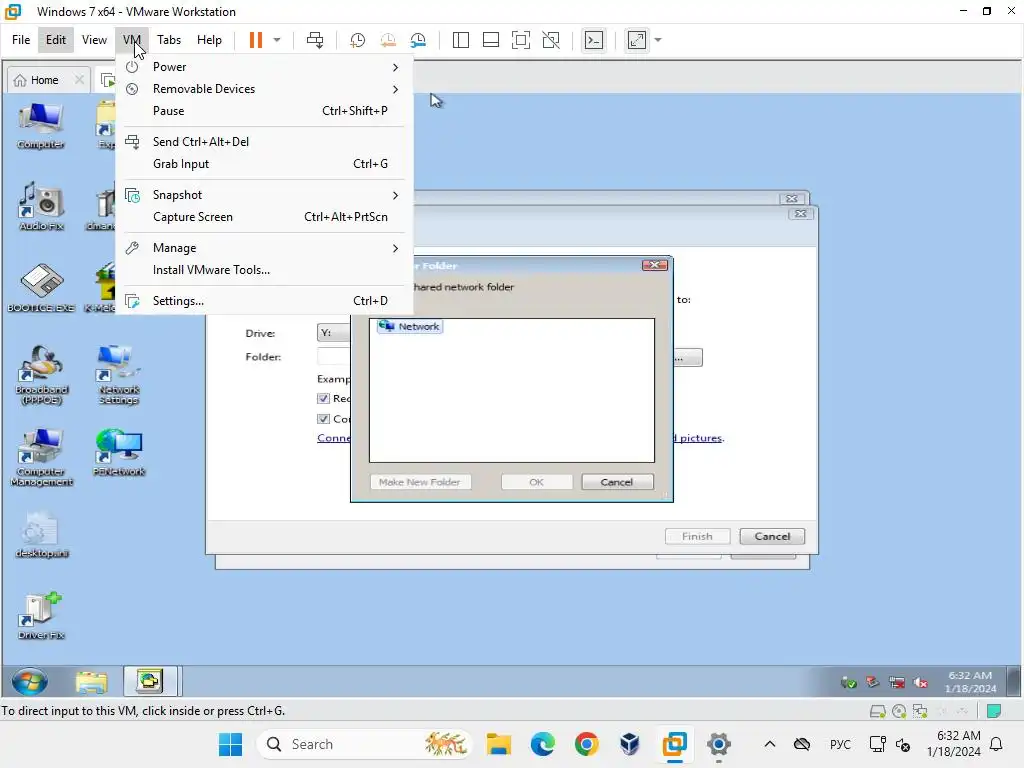Open the Driver Fix desktop shortcut
This screenshot has height=768, width=1024.
(41, 616)
